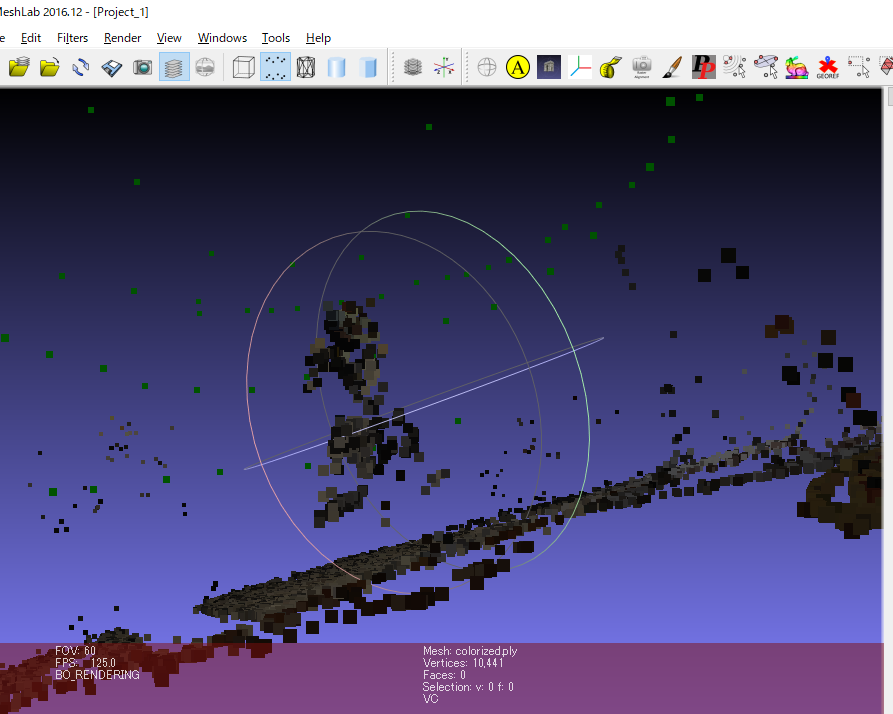Open the Edit menu
Screen dimensions: 893x714
(31, 38)
